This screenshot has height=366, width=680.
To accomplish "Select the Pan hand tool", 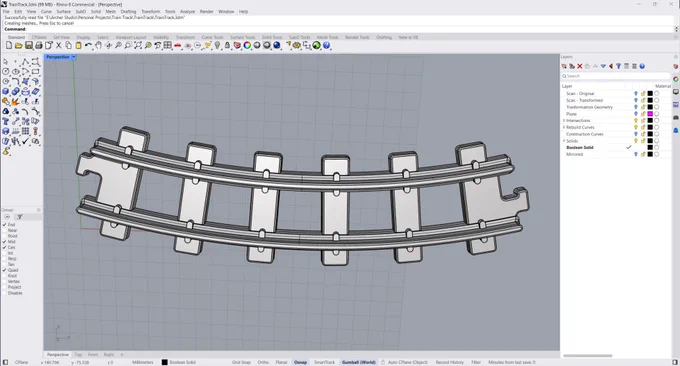I will coord(98,45).
